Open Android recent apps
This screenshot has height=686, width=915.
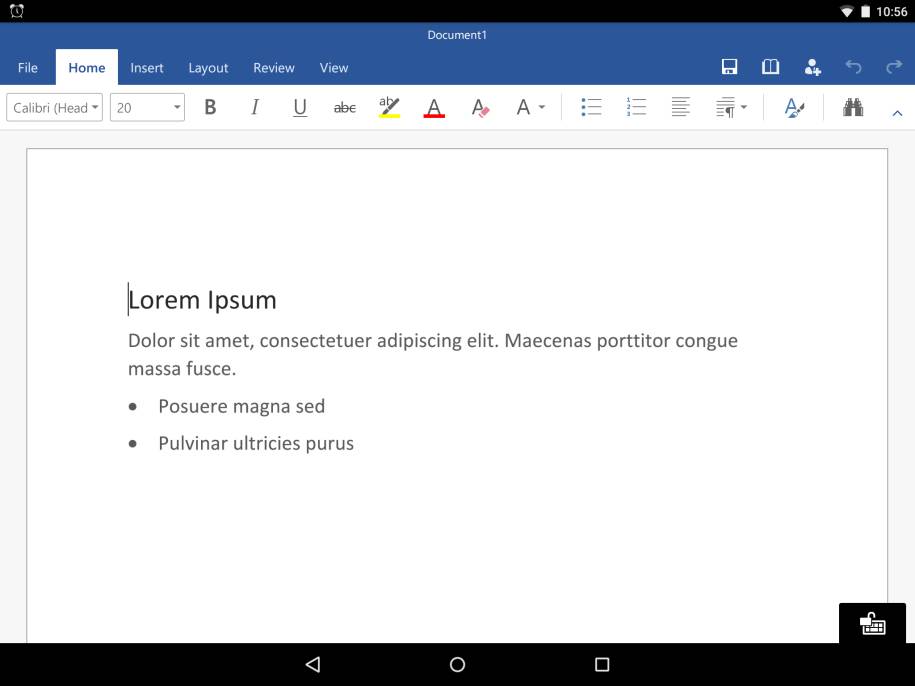[x=602, y=664]
